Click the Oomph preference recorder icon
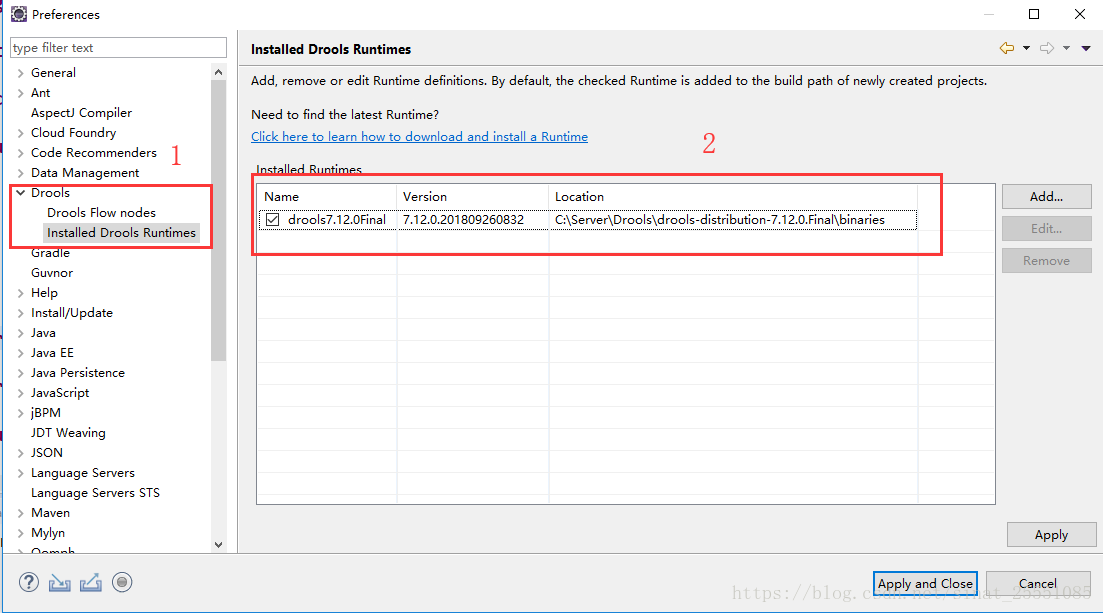This screenshot has height=613, width=1103. click(x=122, y=582)
